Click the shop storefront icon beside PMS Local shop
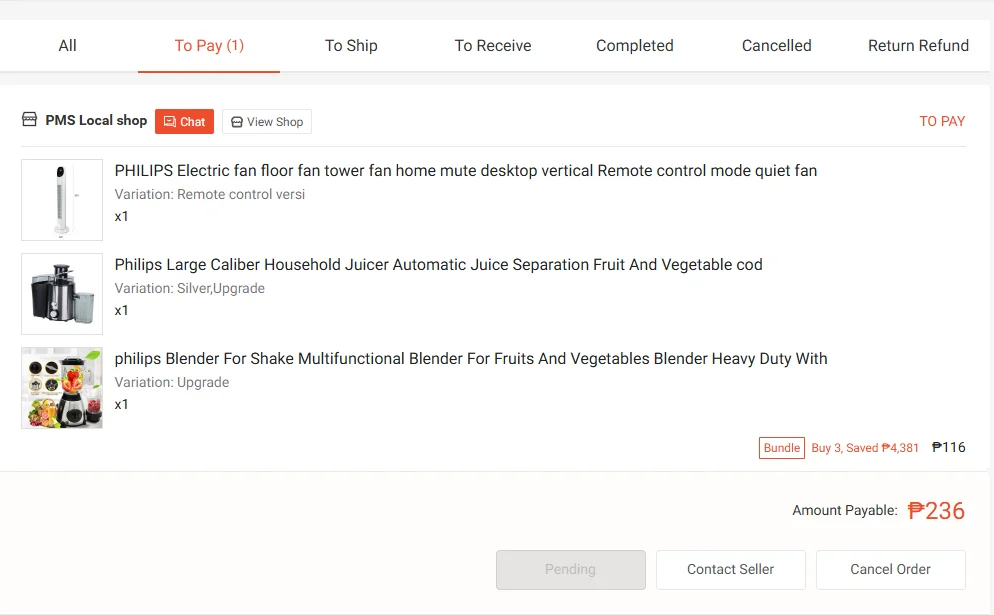The height and width of the screenshot is (615, 994). click(x=29, y=120)
